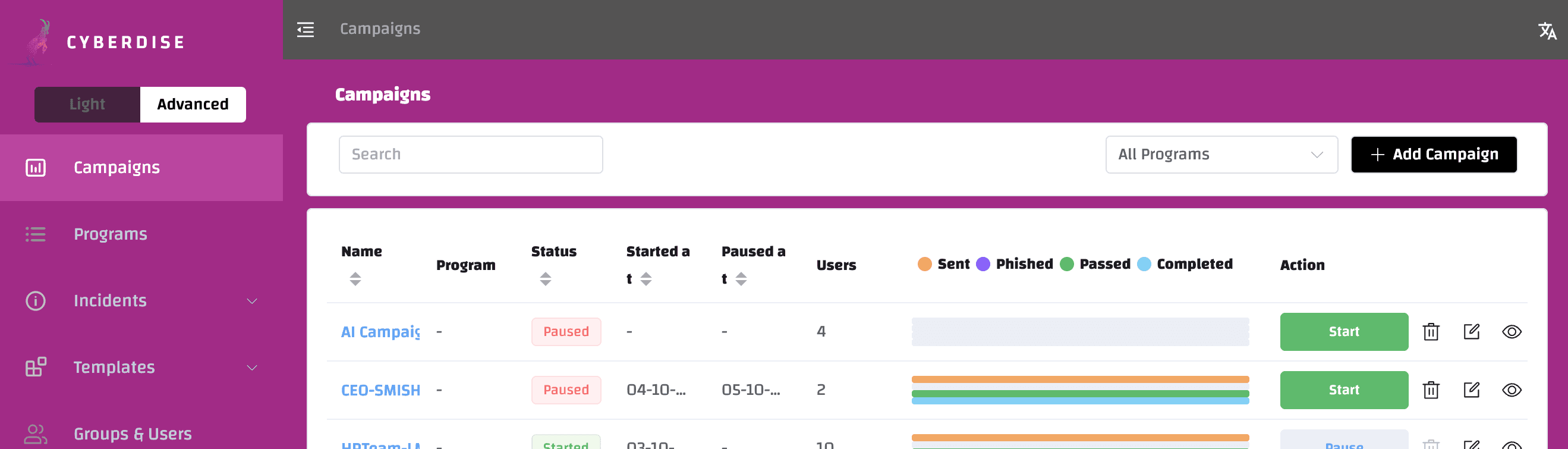Screen dimensions: 1568x449
Task: Edit the AI Campaign row with pencil icon
Action: [x=1471, y=331]
